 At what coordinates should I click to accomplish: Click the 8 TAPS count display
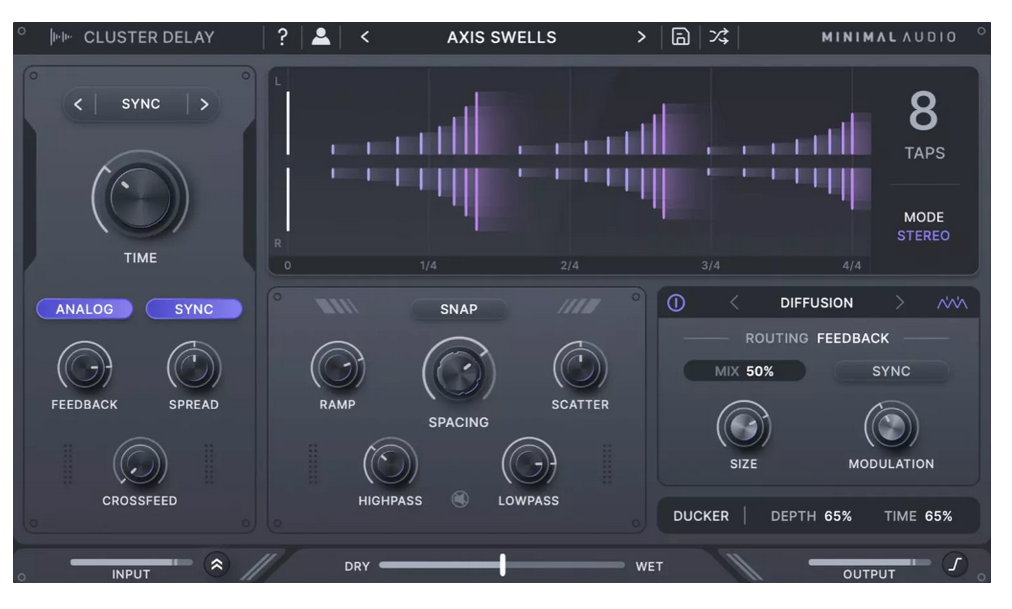click(x=924, y=125)
